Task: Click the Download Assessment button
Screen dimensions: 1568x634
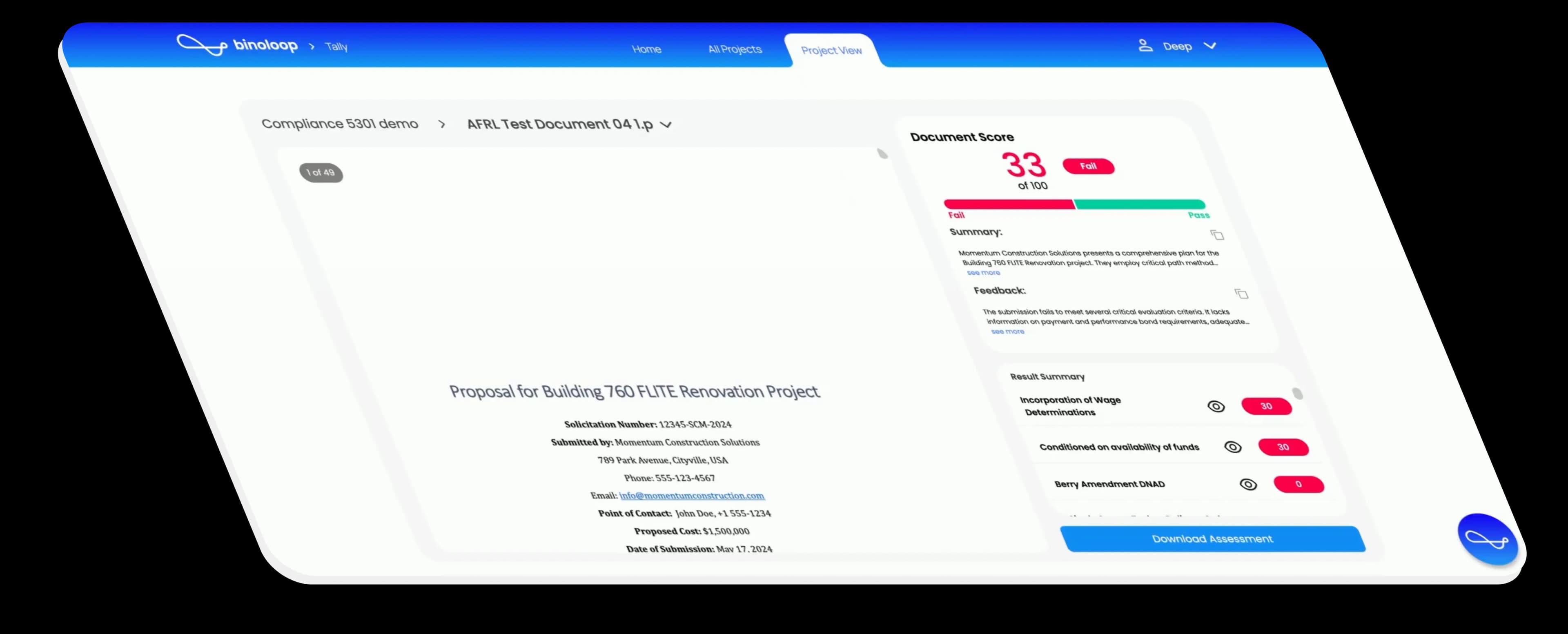Action: tap(1211, 538)
